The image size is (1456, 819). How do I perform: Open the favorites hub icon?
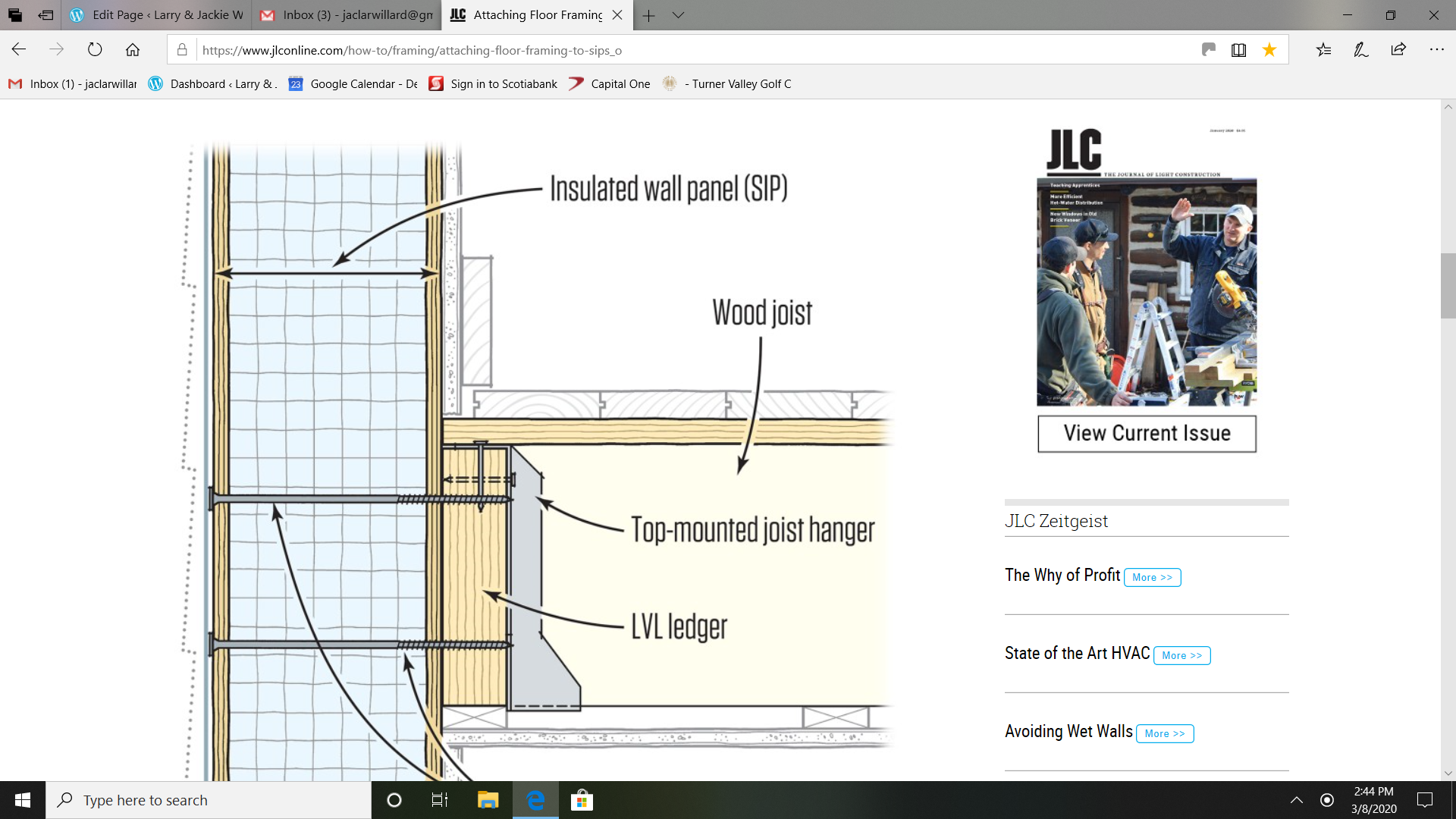tap(1323, 50)
